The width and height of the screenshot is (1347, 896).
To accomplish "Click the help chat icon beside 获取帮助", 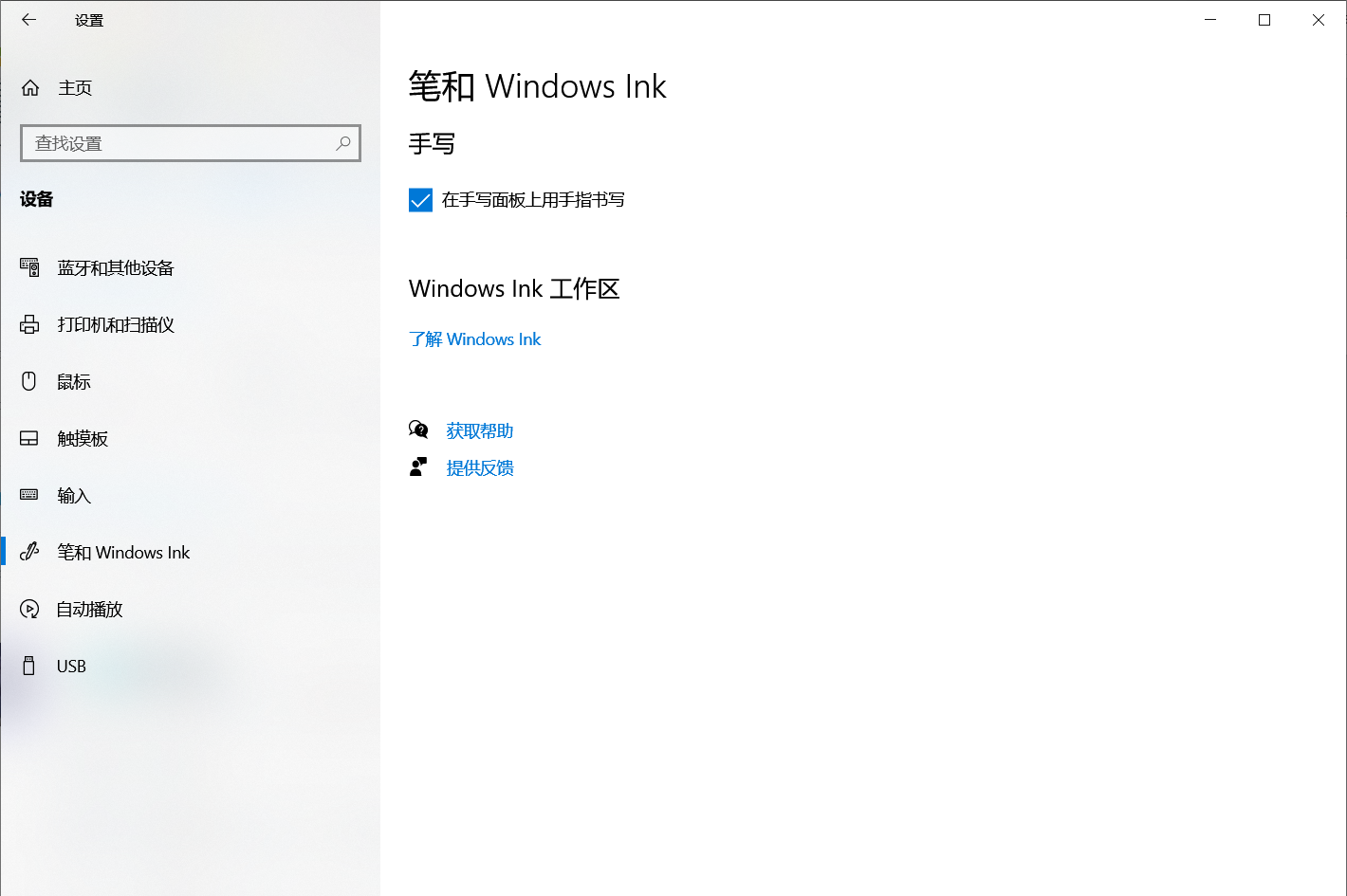I will click(418, 430).
